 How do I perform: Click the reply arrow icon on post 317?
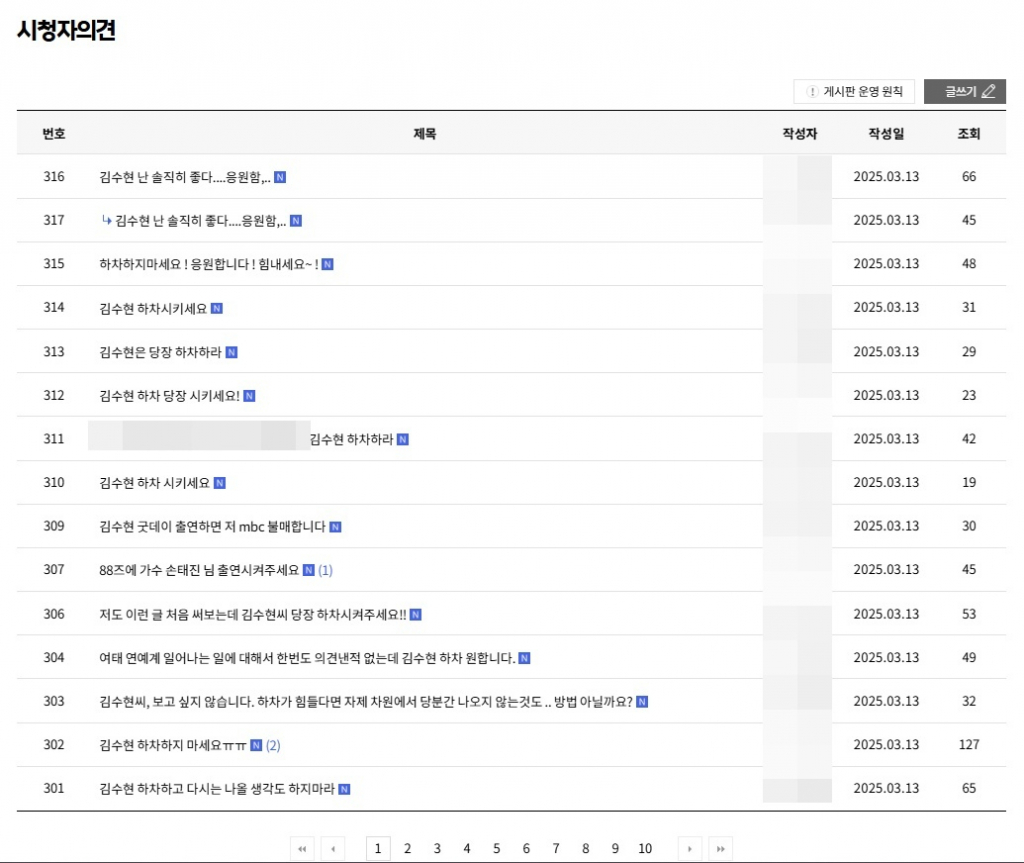[x=106, y=220]
